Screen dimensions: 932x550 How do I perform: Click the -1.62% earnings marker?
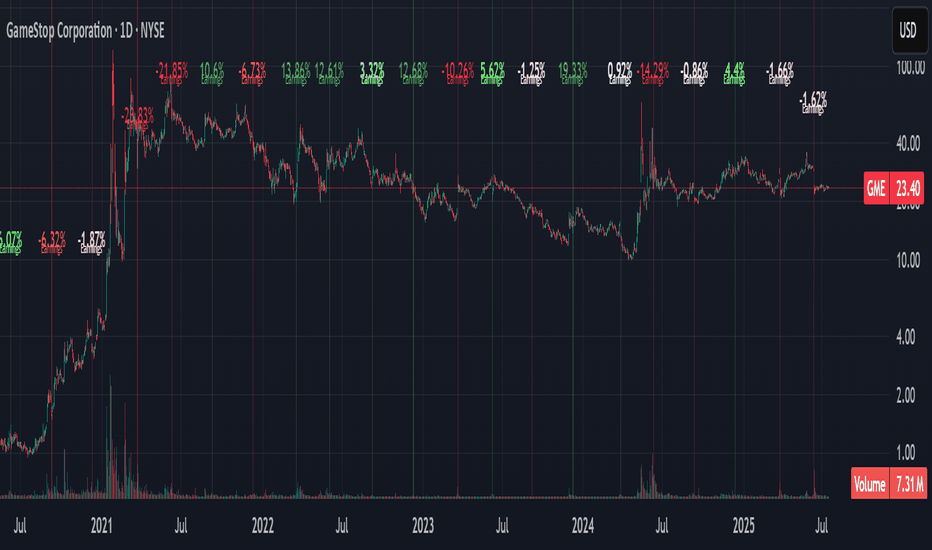tap(813, 102)
